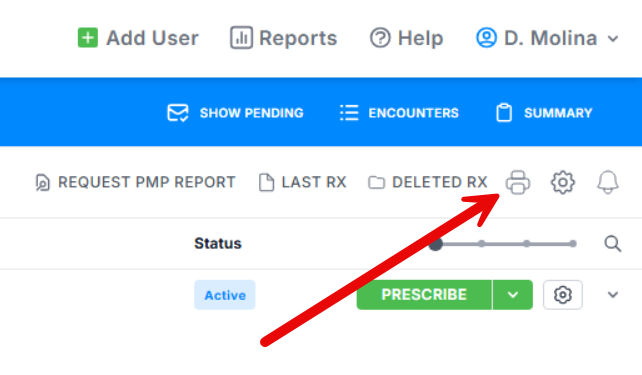Expand the row chevron at far right
Image resolution: width=642 pixels, height=375 pixels.
(x=613, y=295)
